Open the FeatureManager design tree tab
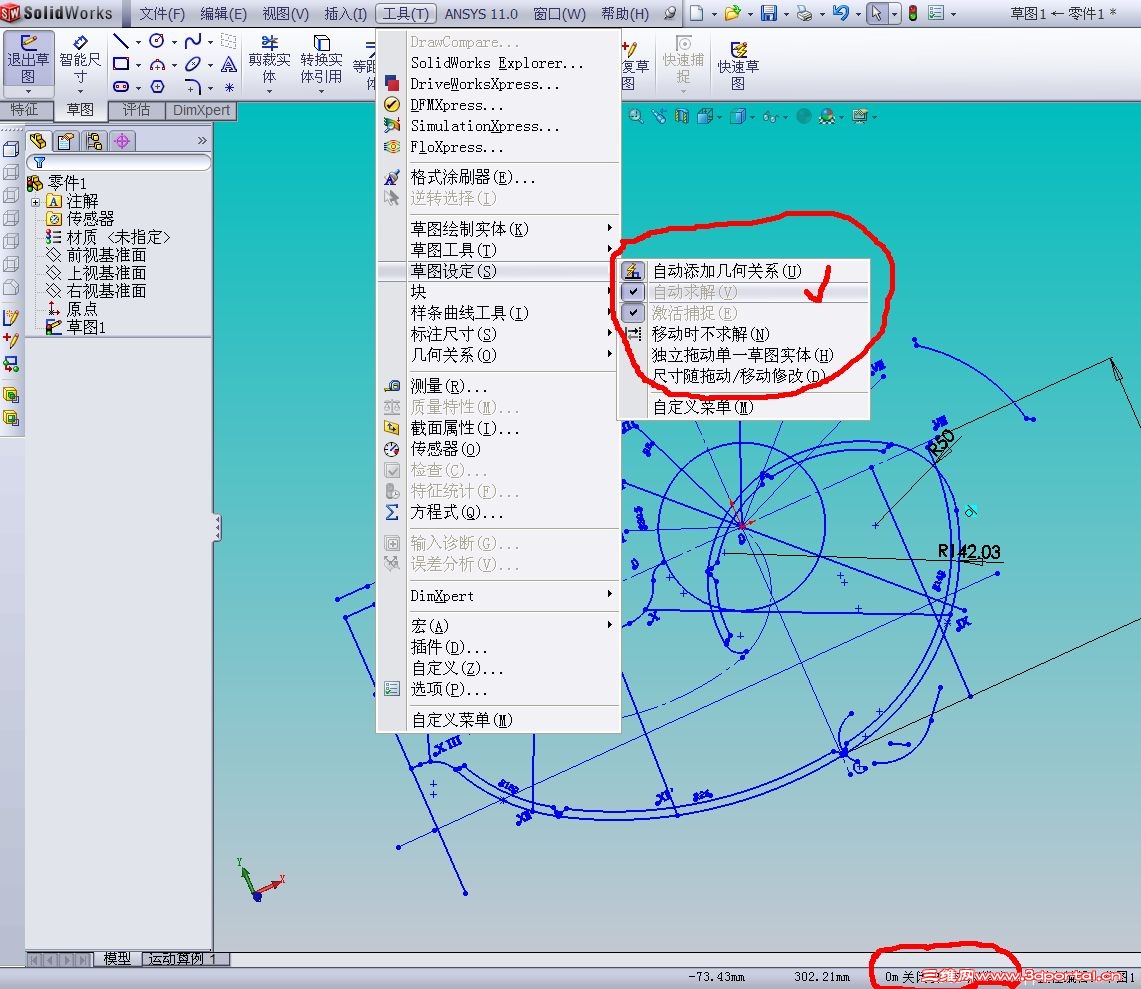The image size is (1141, 989). pyautogui.click(x=38, y=140)
